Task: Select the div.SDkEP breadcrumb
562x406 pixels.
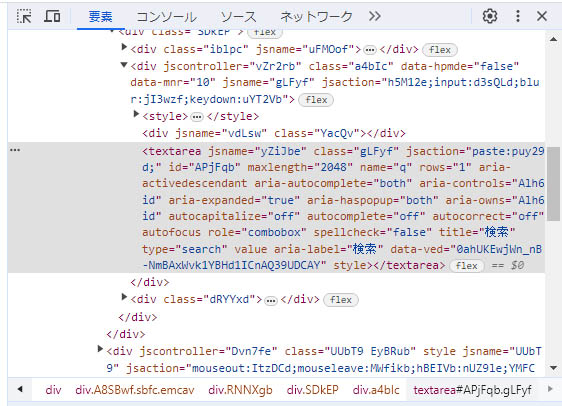Action: [313, 390]
